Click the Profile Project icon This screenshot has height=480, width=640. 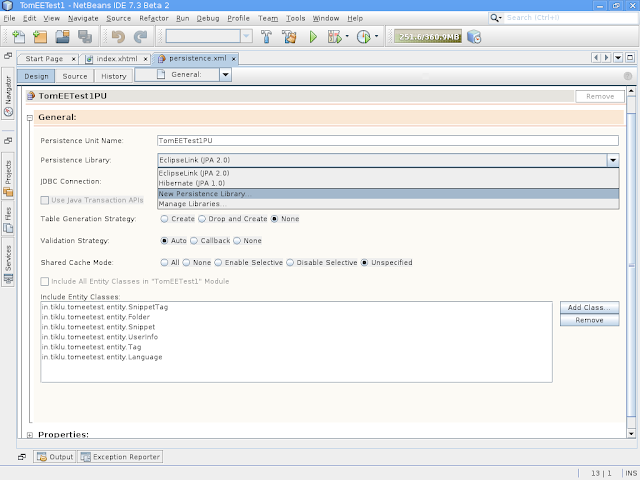tap(363, 37)
